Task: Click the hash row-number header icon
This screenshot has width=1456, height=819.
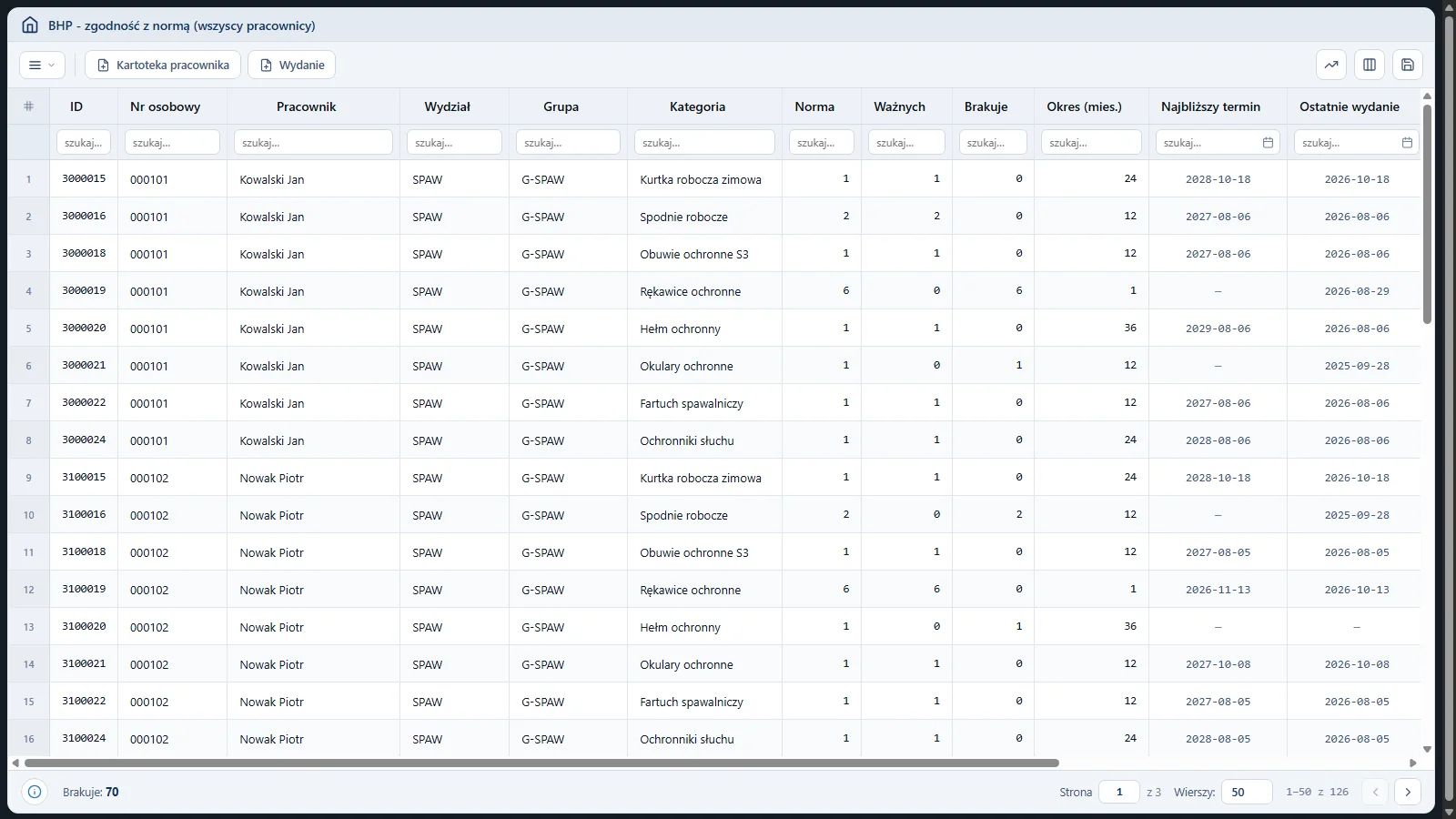Action: tap(28, 106)
